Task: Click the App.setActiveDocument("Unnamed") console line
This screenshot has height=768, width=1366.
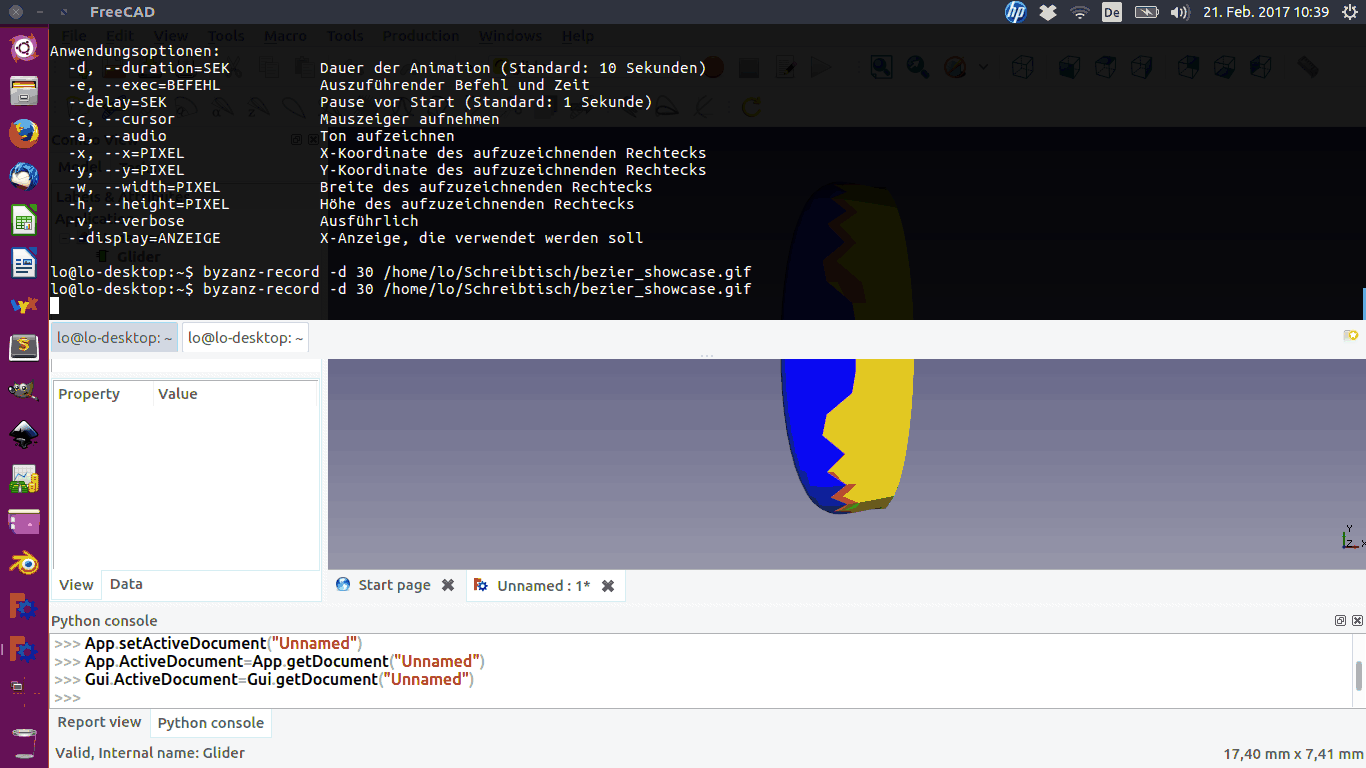Action: pyautogui.click(x=223, y=644)
